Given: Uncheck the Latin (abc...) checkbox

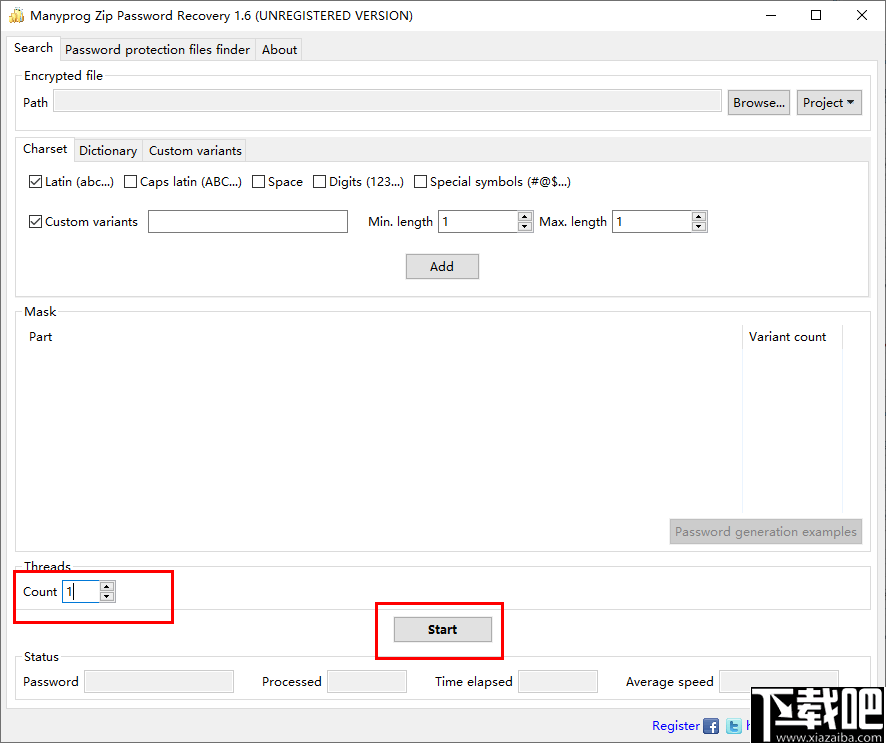Looking at the screenshot, I should tap(35, 181).
